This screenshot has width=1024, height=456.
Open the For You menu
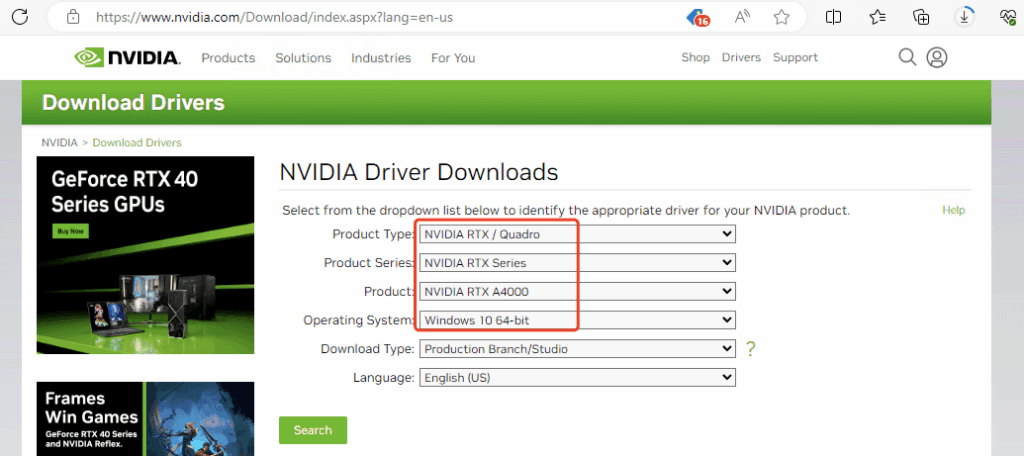453,57
